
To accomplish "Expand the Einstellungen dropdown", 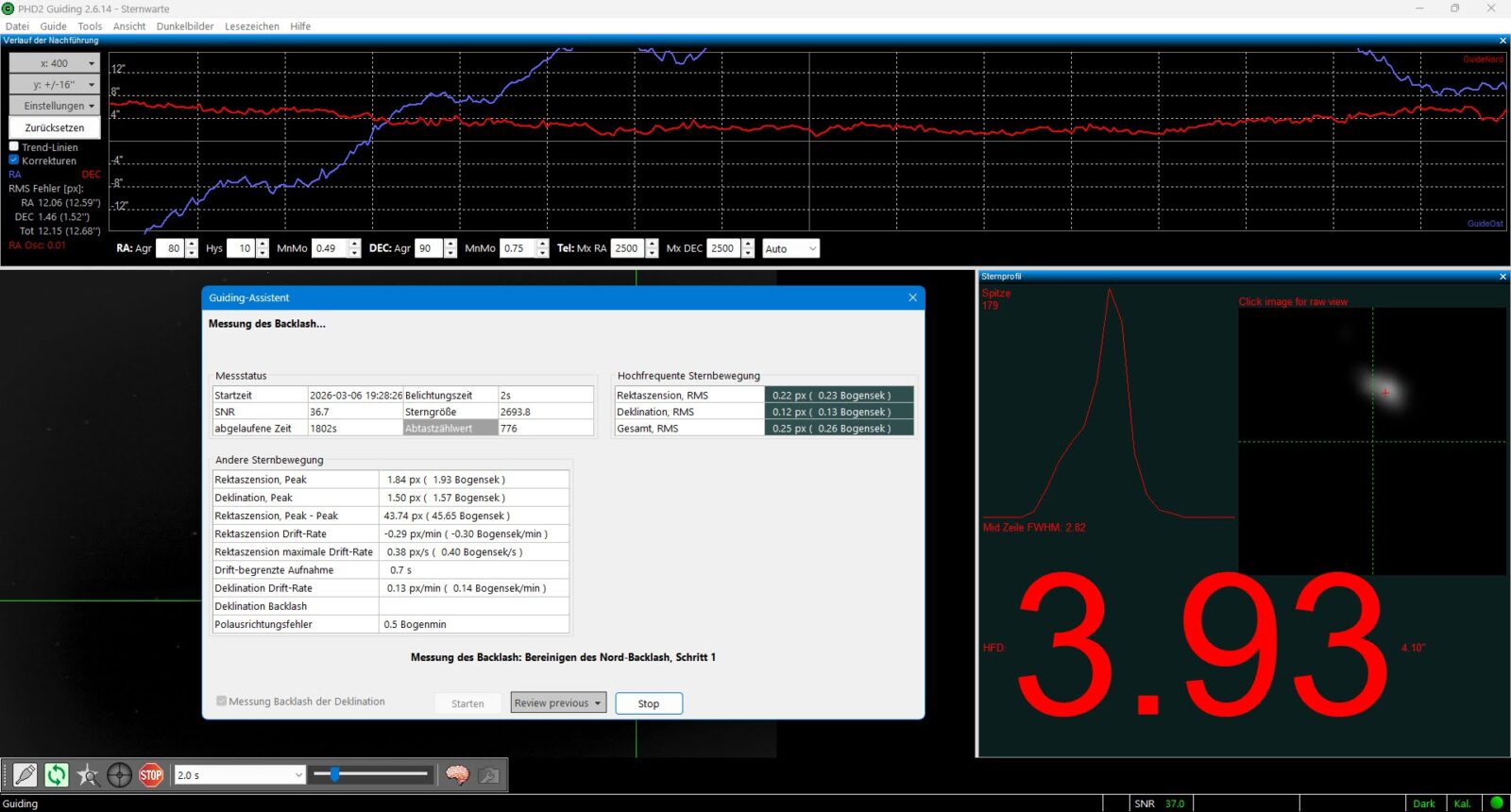I will tap(55, 106).
